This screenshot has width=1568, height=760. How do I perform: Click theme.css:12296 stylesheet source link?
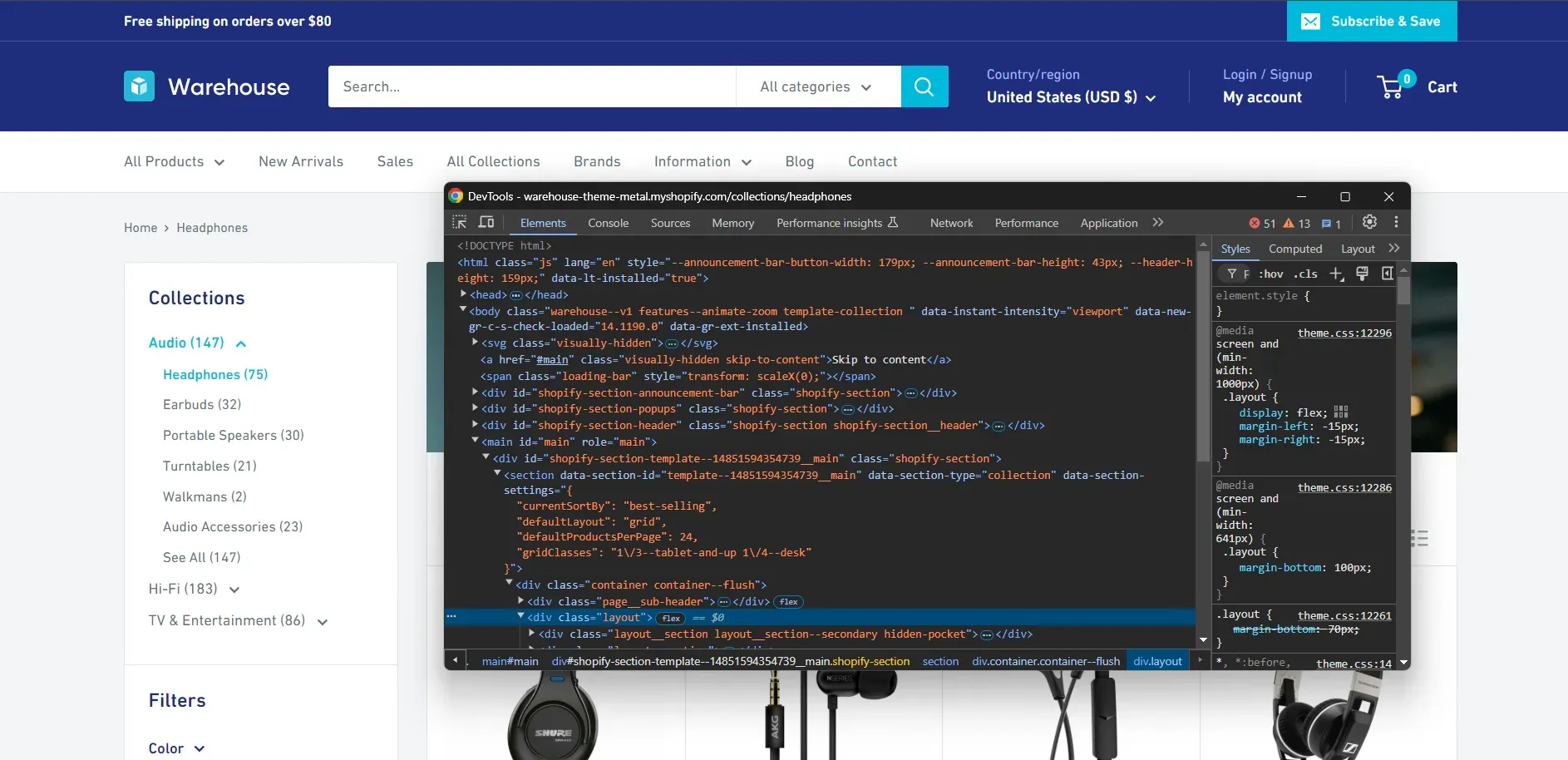[x=1345, y=332]
